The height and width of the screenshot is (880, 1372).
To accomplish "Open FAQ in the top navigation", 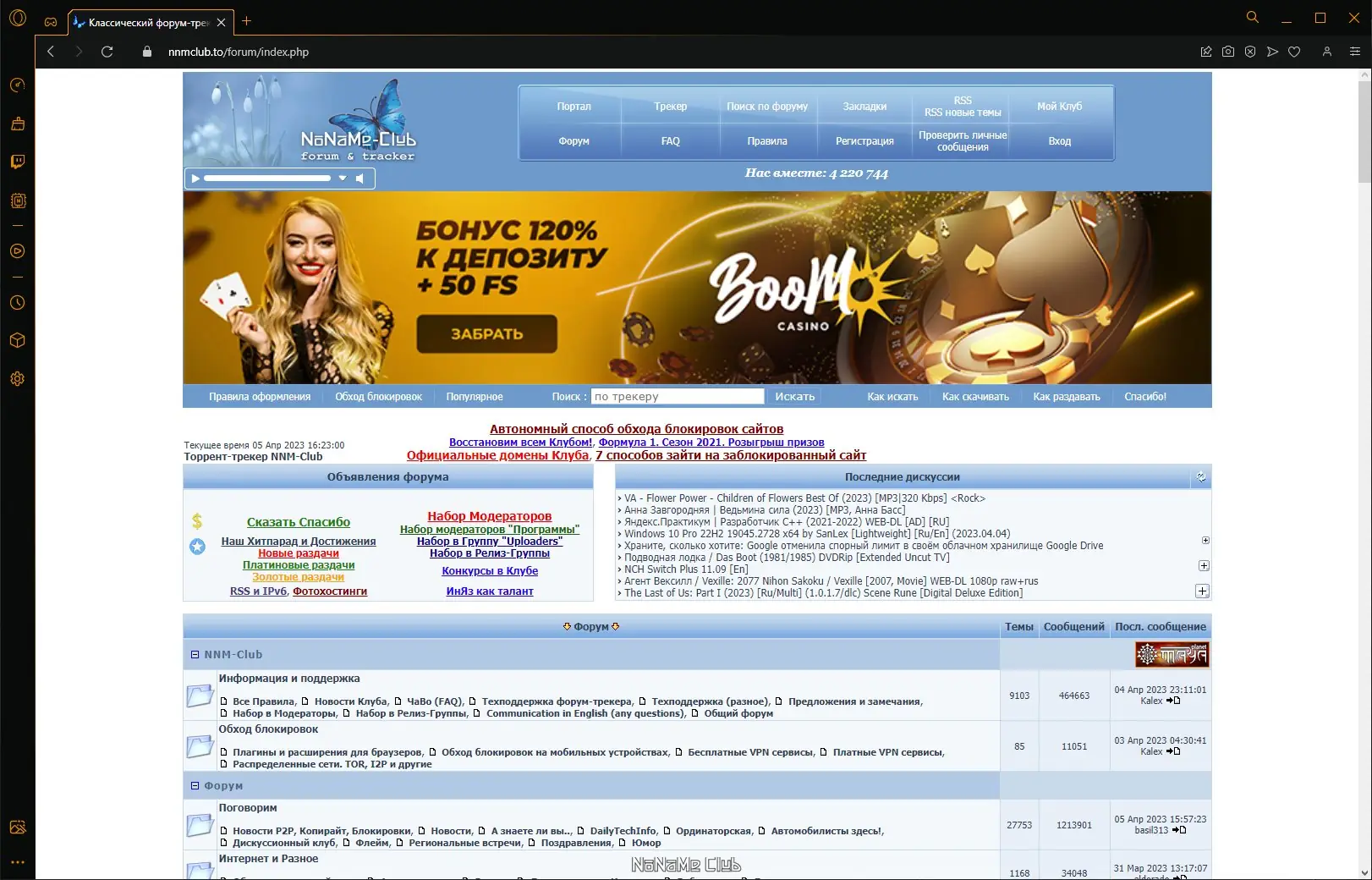I will 670,141.
